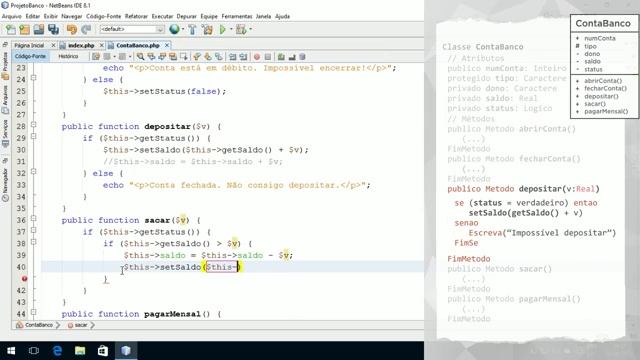
Task: Open Task View on the taskbar
Action: click(34, 351)
